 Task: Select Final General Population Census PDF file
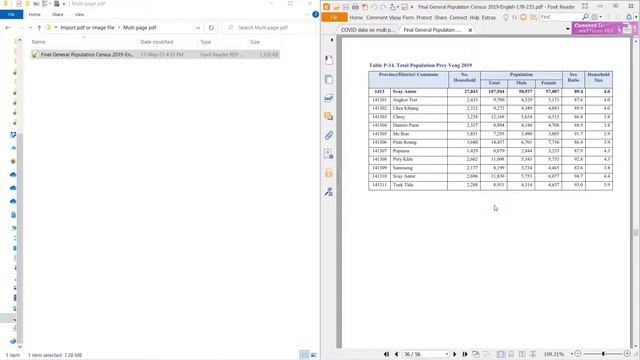[x=155, y=54]
